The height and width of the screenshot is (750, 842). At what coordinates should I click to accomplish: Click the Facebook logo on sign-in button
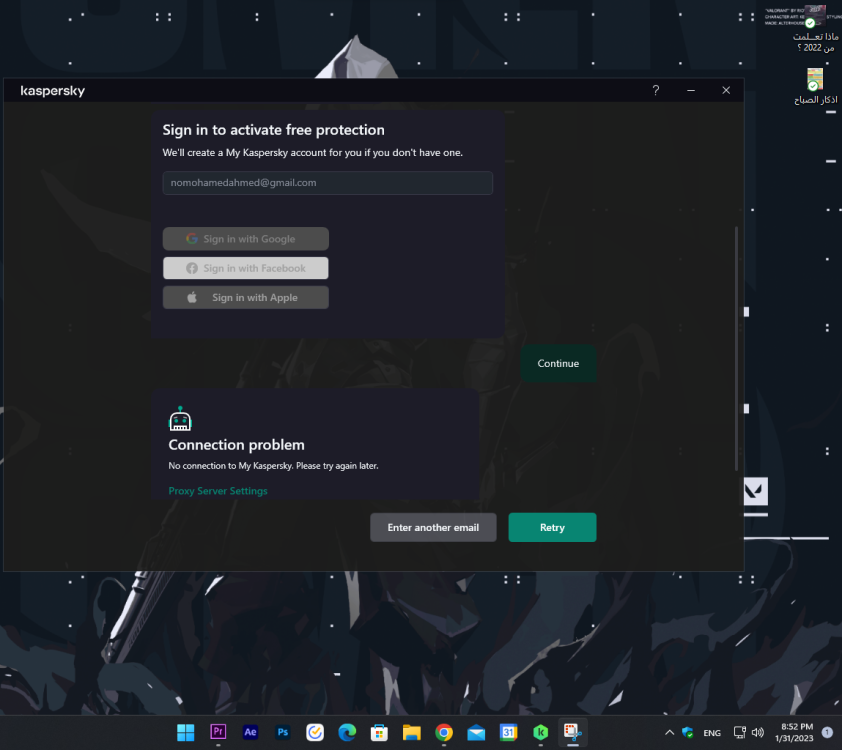tap(192, 268)
